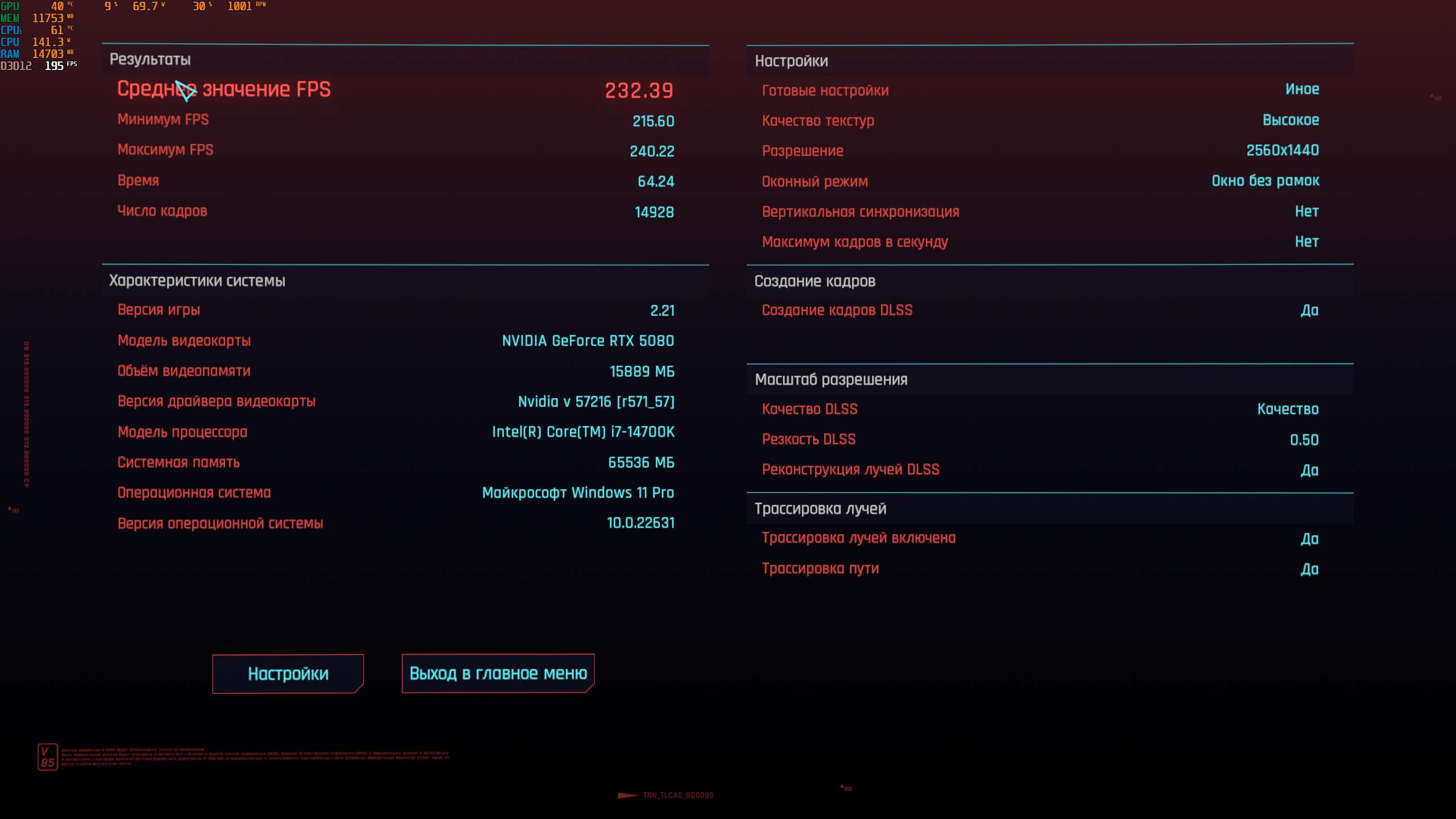Click the Готовые настройки Иное value

pyautogui.click(x=1302, y=89)
